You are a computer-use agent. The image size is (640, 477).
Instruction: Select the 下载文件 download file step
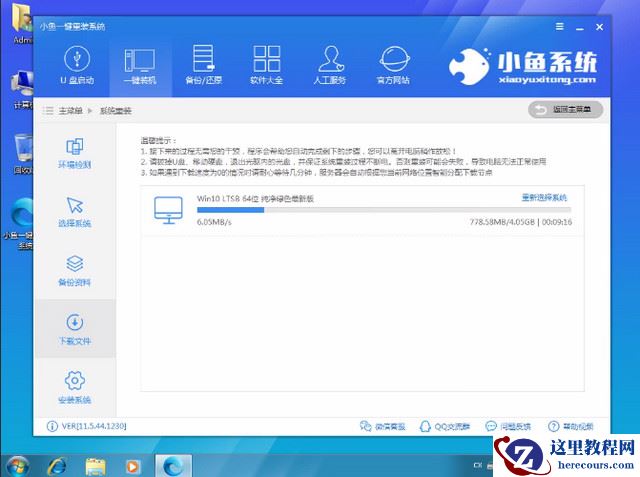[x=75, y=329]
